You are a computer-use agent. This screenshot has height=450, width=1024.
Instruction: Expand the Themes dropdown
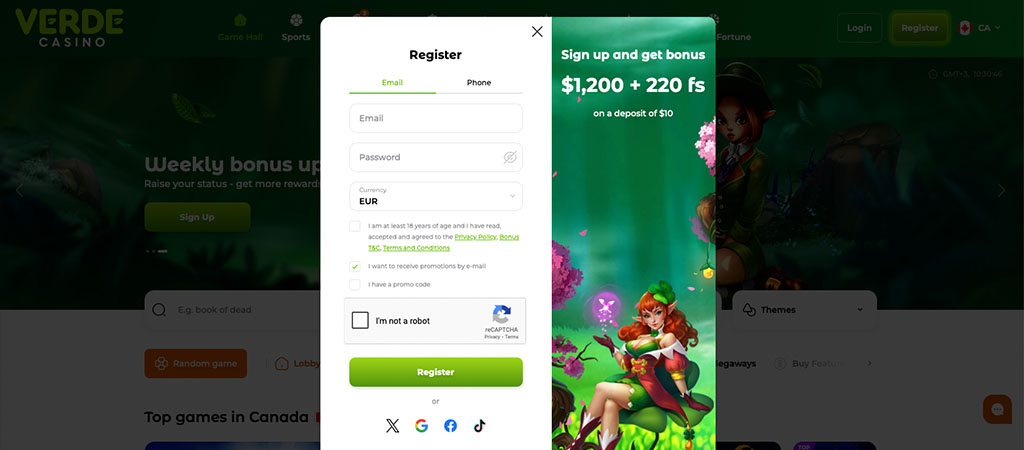805,310
